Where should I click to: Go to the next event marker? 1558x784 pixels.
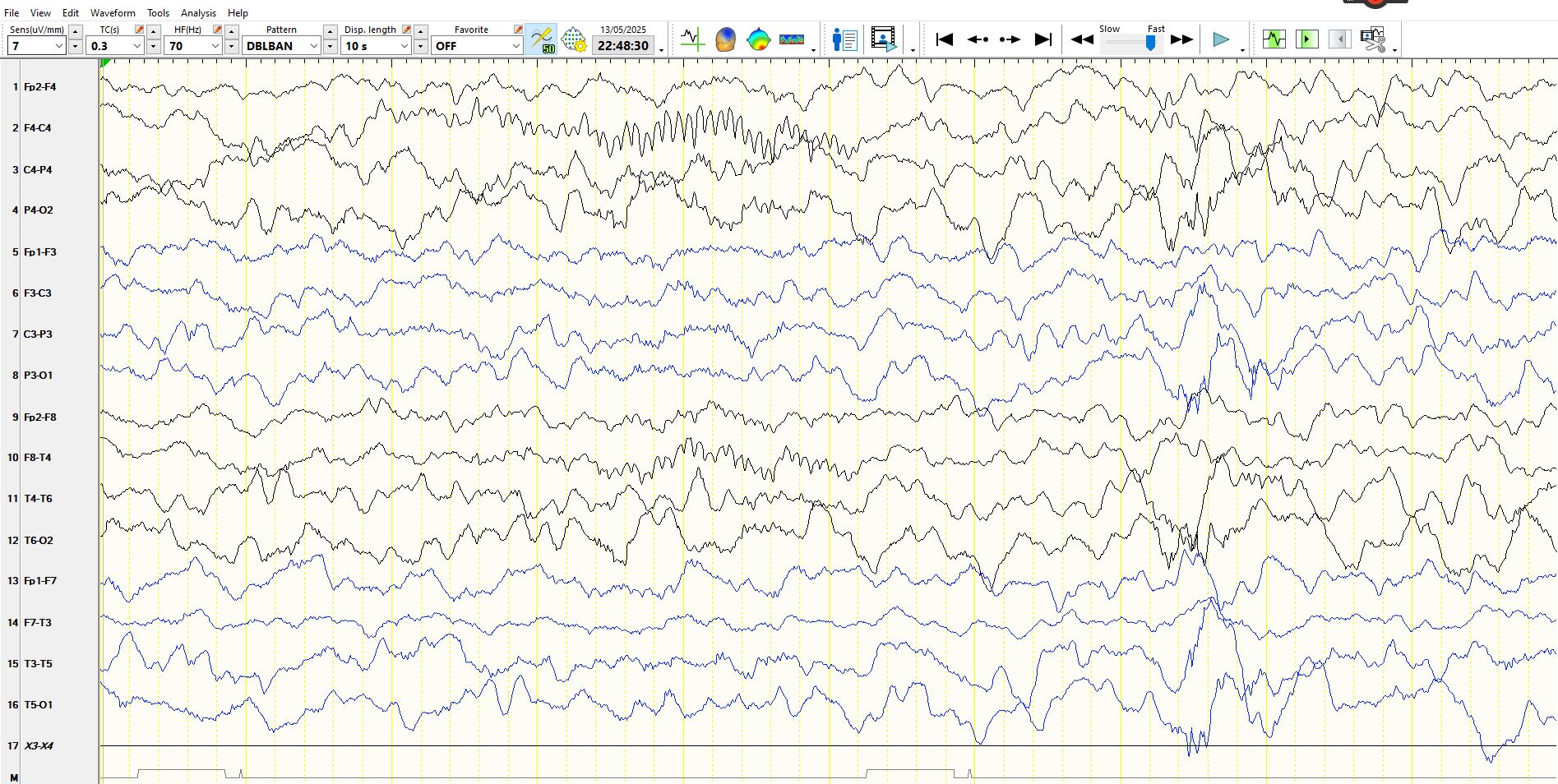pos(1010,39)
